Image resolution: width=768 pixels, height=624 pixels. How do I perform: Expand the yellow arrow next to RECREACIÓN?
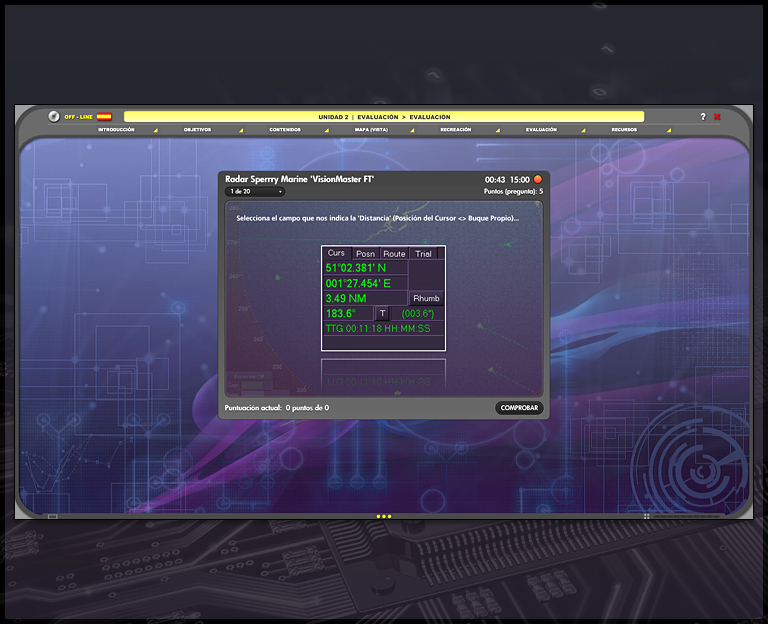click(498, 130)
